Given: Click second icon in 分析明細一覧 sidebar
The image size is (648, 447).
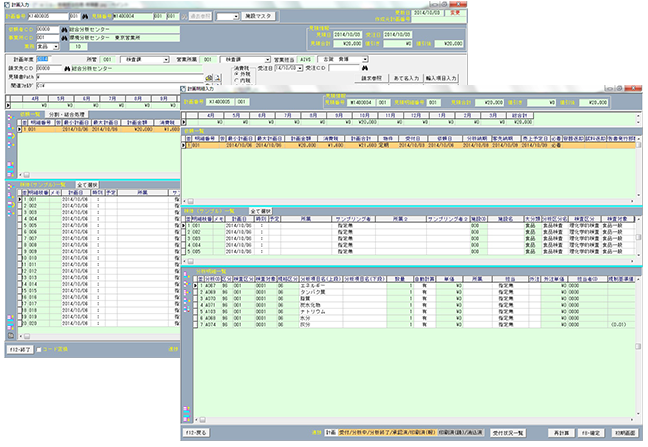Looking at the screenshot, I should (186, 283).
